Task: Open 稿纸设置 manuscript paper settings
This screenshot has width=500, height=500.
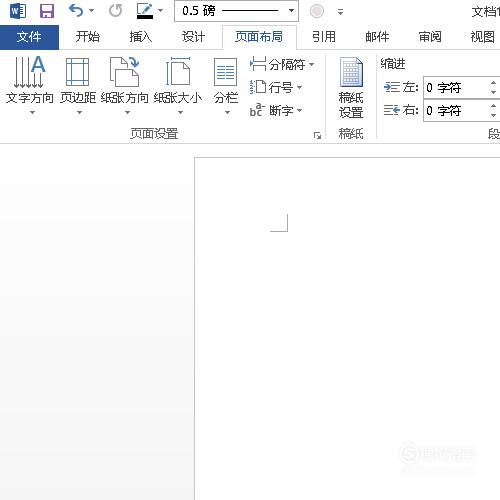Action: click(x=351, y=88)
